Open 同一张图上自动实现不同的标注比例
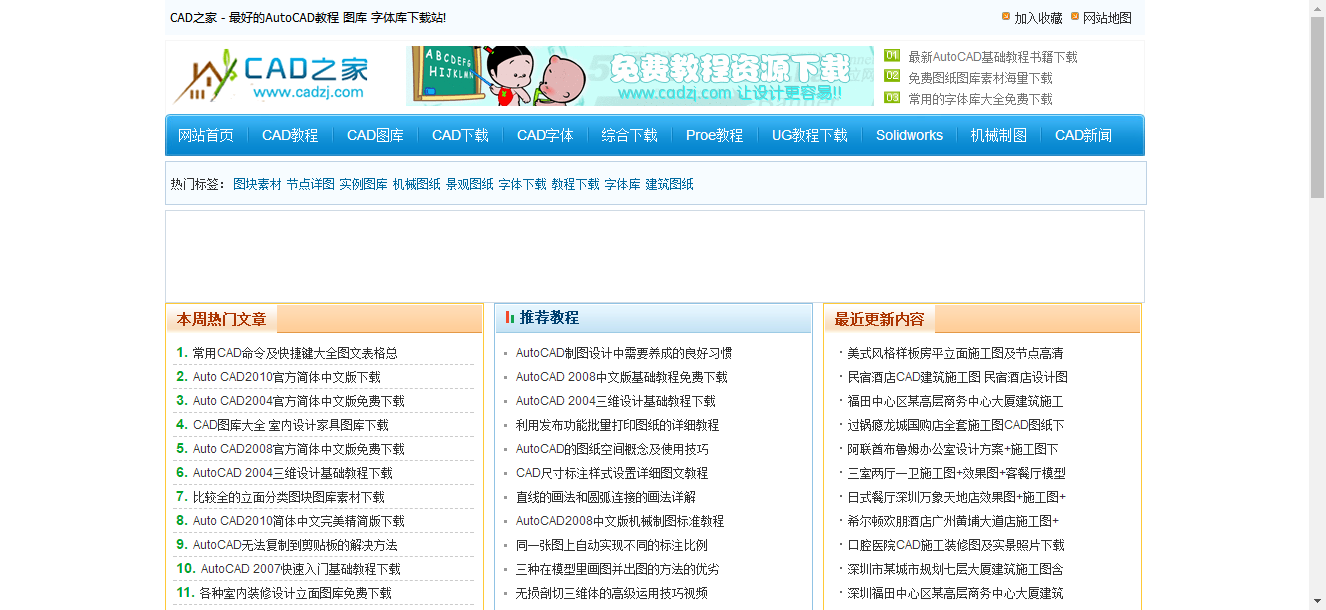Image resolution: width=1326 pixels, height=610 pixels. [612, 545]
